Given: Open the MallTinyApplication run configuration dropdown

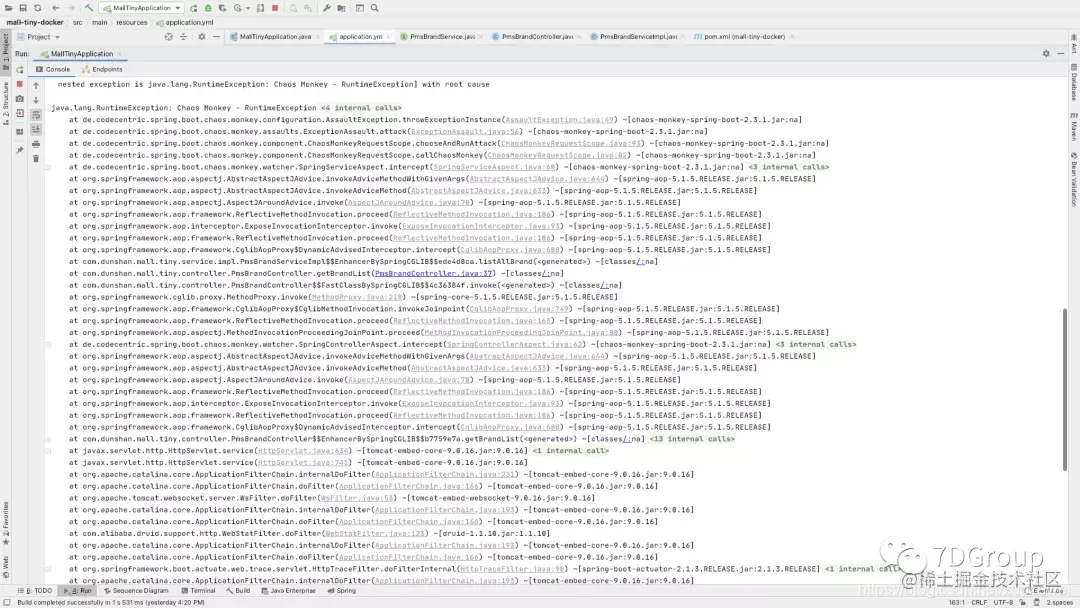Looking at the screenshot, I should coord(141,8).
